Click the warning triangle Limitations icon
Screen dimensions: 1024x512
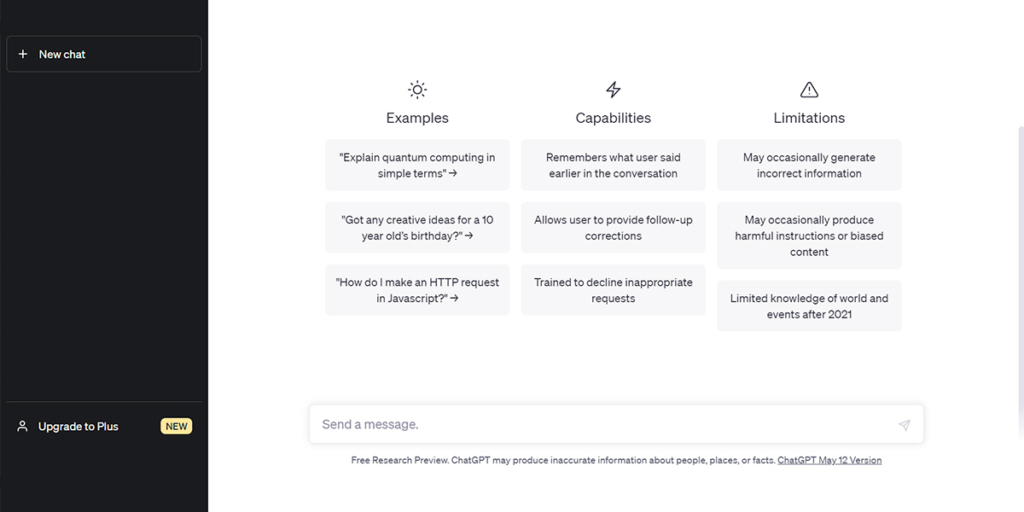(x=809, y=90)
